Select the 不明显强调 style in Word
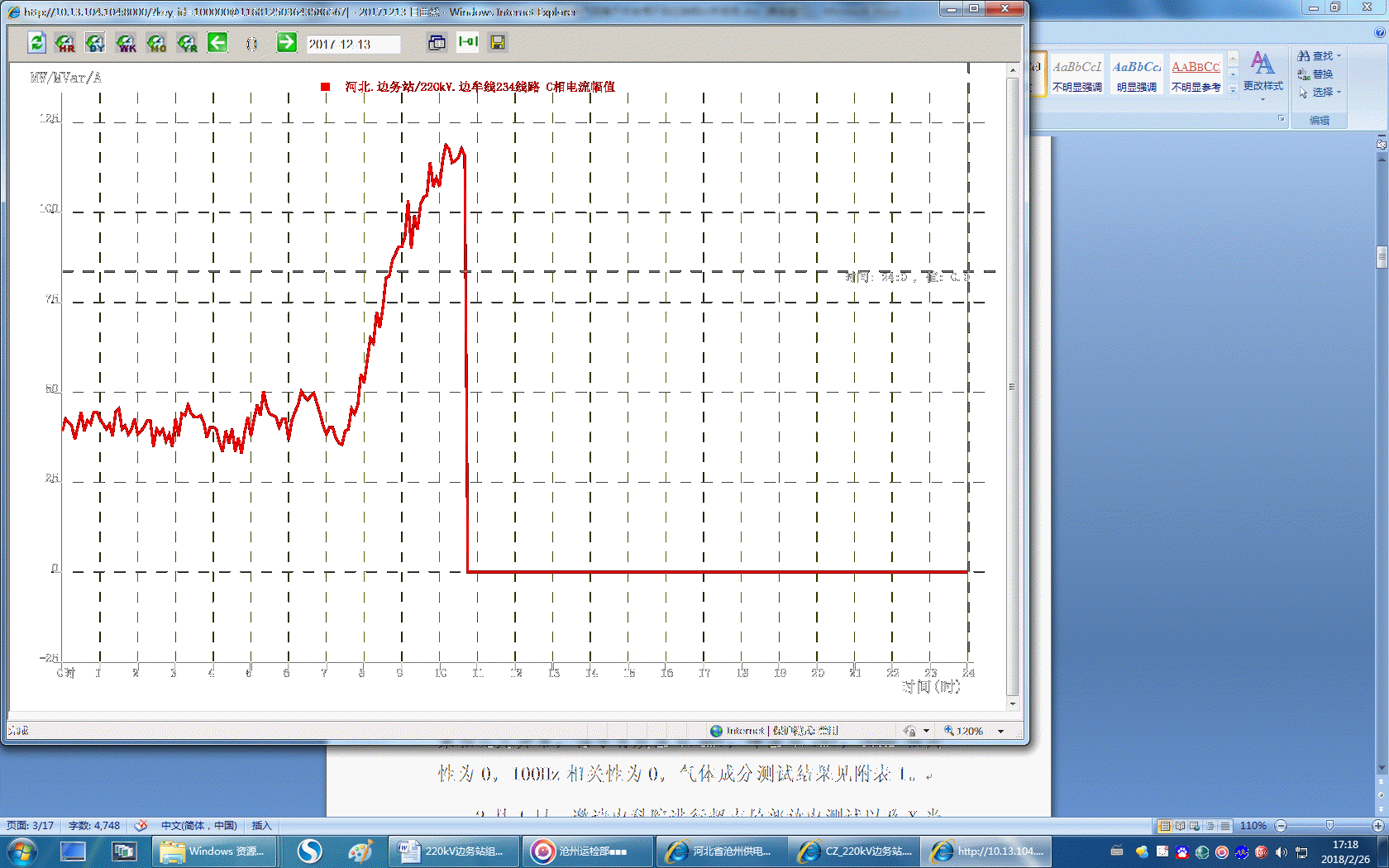 tap(1077, 75)
